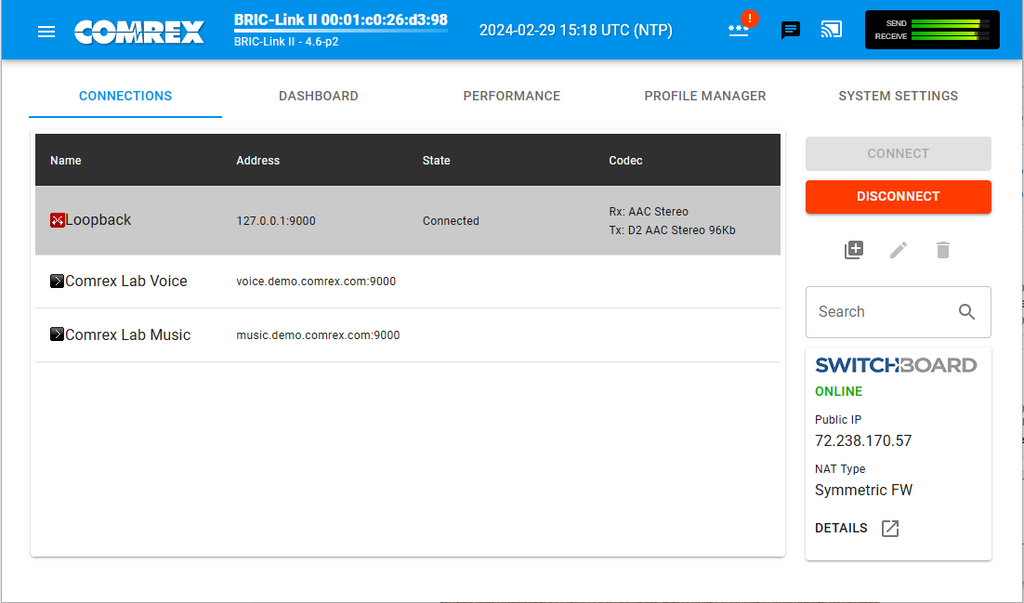Open the Performance tab
Image resolution: width=1024 pixels, height=603 pixels.
[511, 96]
